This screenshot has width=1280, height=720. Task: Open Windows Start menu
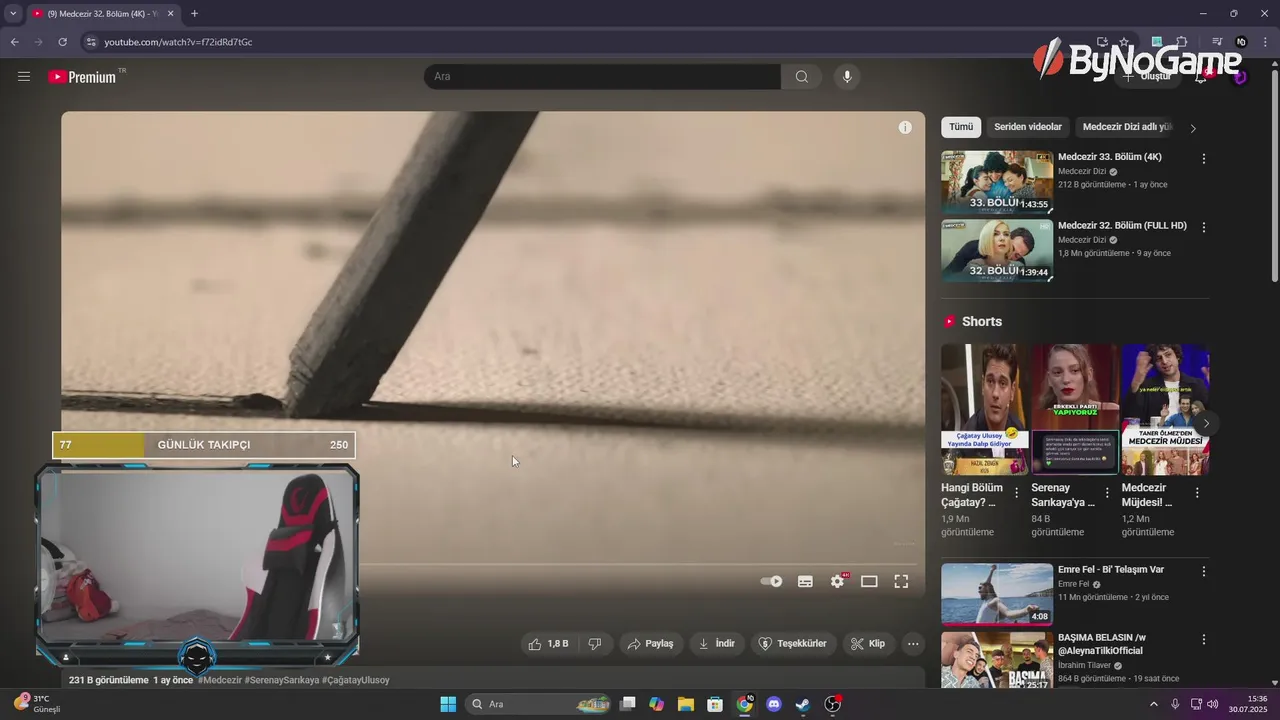[x=448, y=704]
